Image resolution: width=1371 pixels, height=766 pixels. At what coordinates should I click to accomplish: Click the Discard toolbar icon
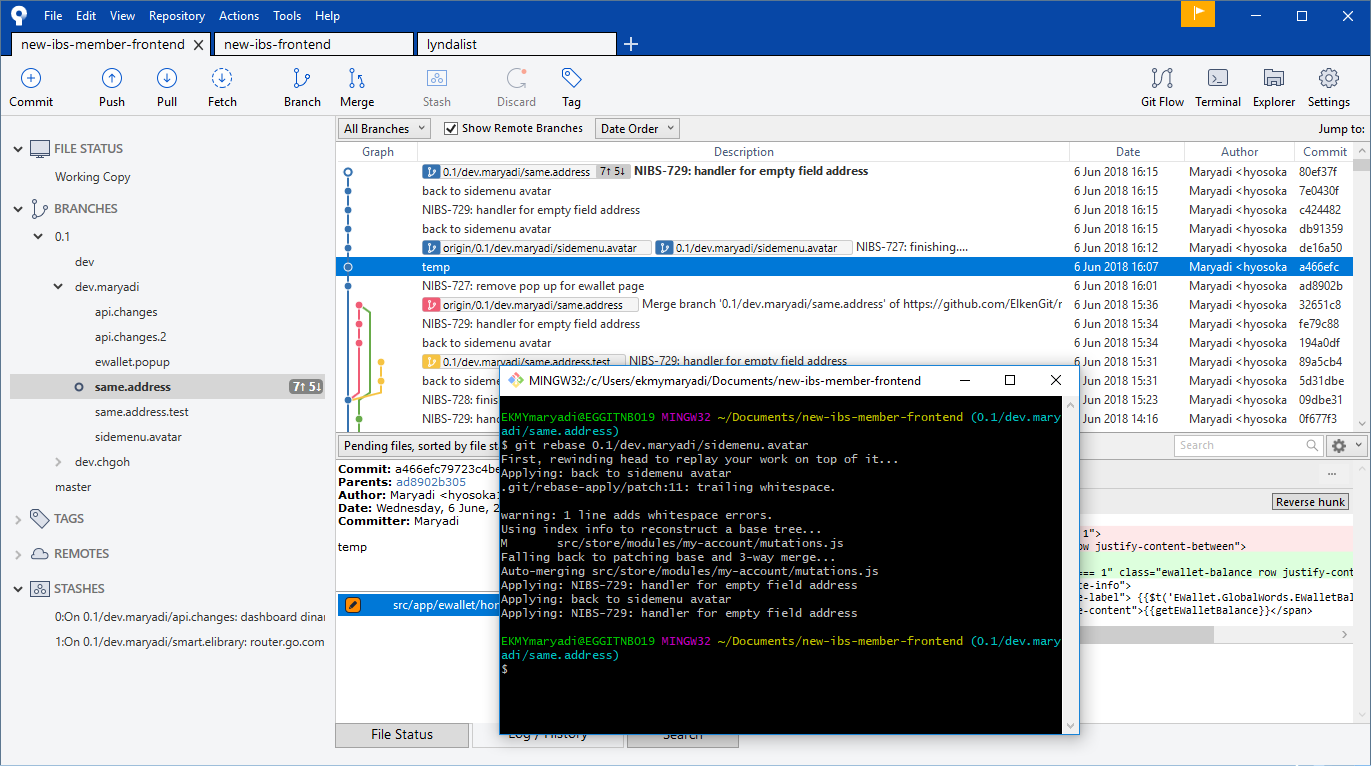pyautogui.click(x=516, y=78)
